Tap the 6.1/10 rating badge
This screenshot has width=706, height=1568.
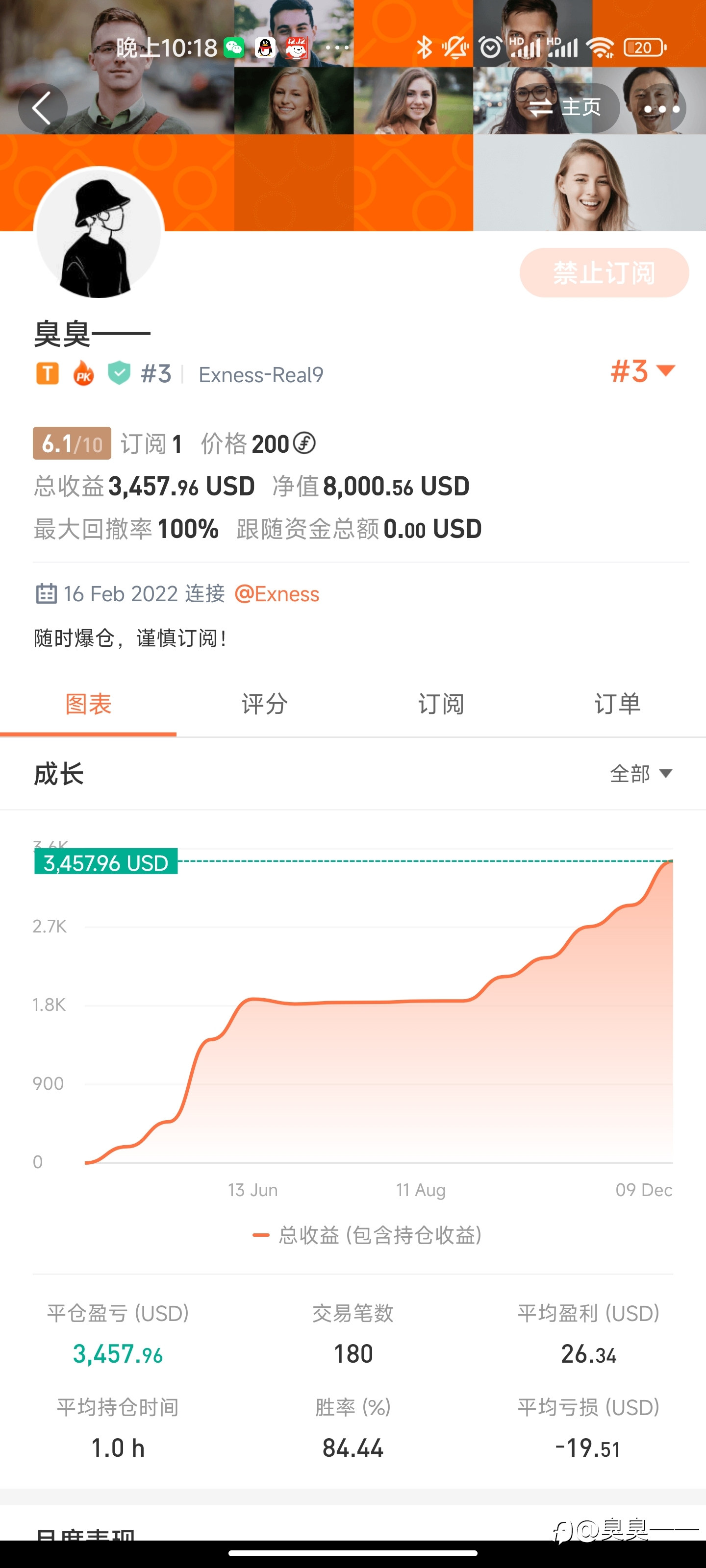click(72, 444)
